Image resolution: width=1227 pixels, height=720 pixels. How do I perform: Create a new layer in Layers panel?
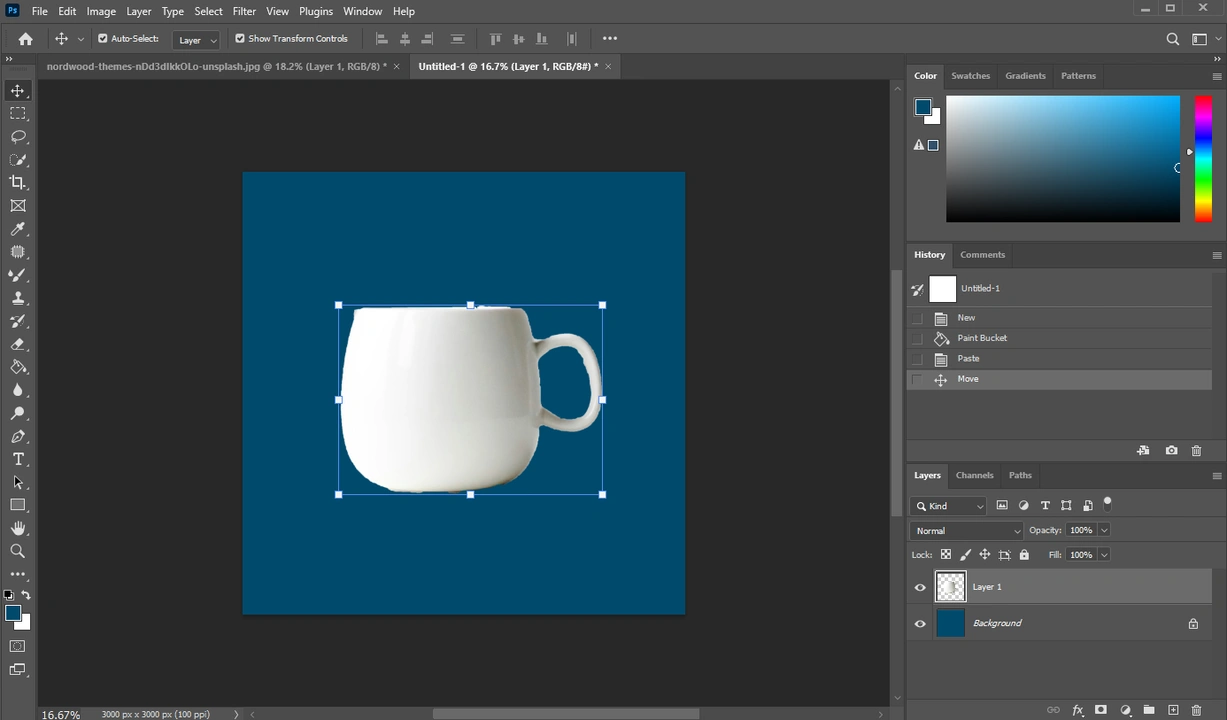click(1173, 710)
